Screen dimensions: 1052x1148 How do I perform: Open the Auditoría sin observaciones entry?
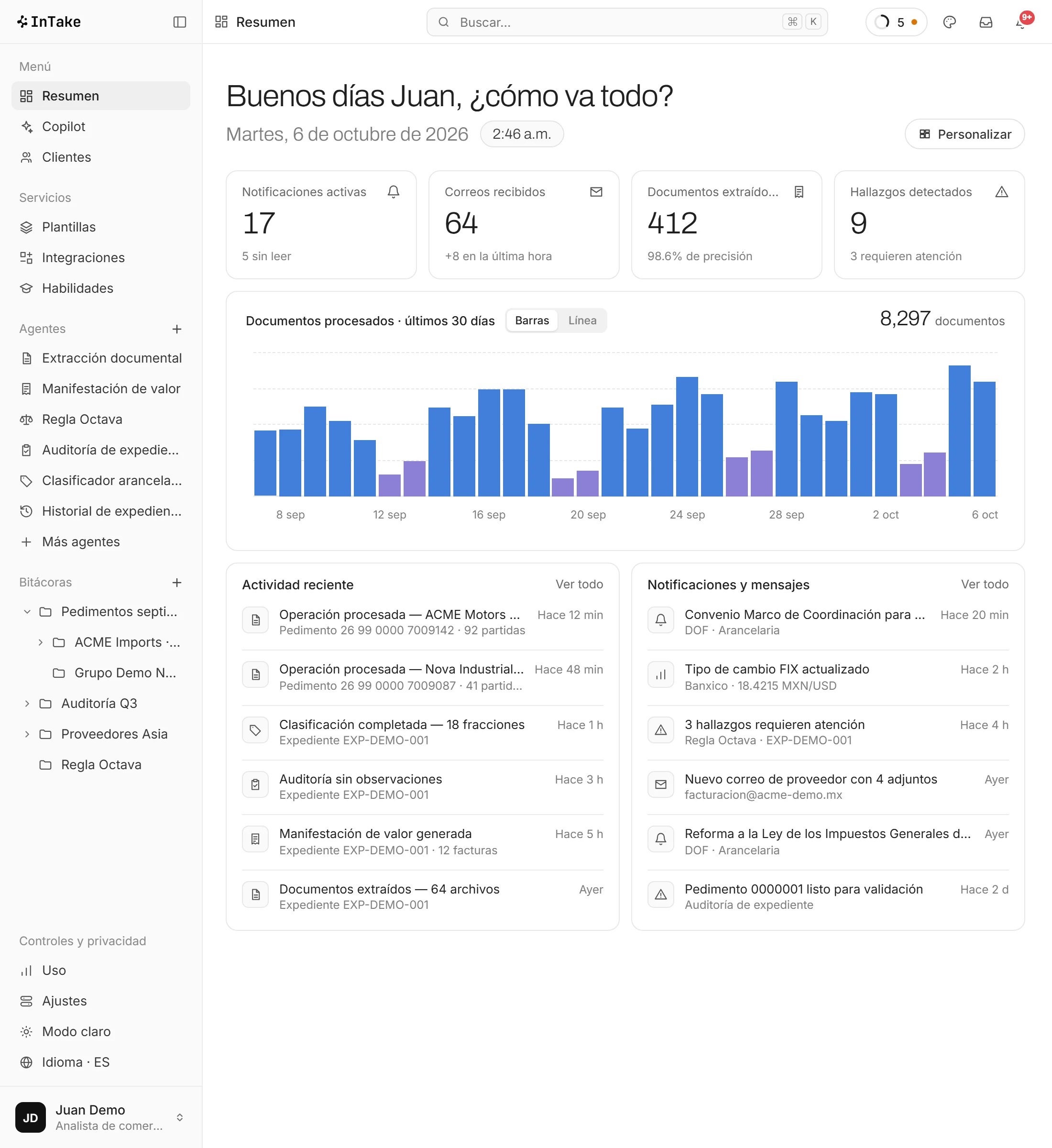coord(422,786)
